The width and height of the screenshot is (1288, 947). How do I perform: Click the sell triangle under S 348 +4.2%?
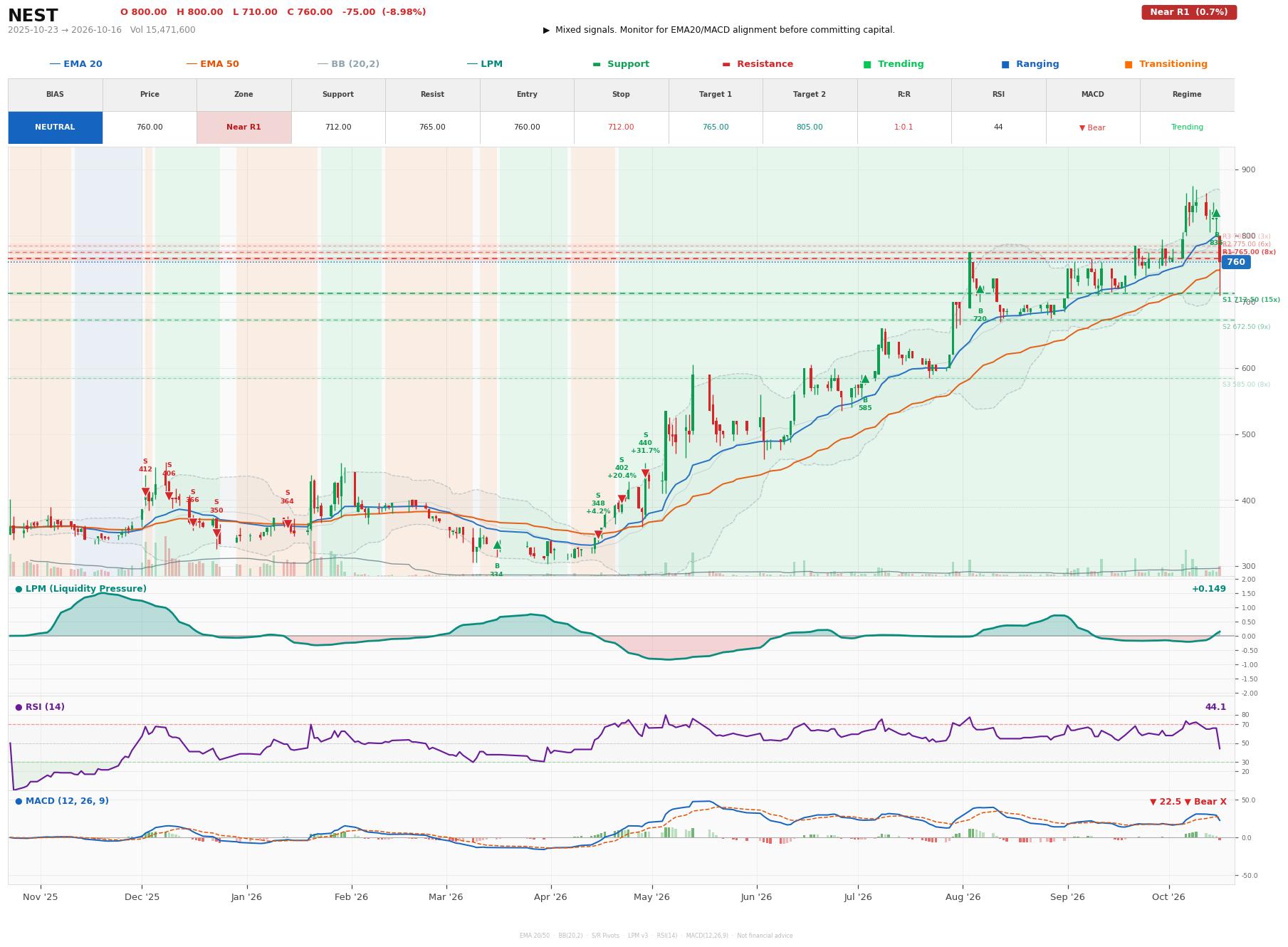coord(598,535)
